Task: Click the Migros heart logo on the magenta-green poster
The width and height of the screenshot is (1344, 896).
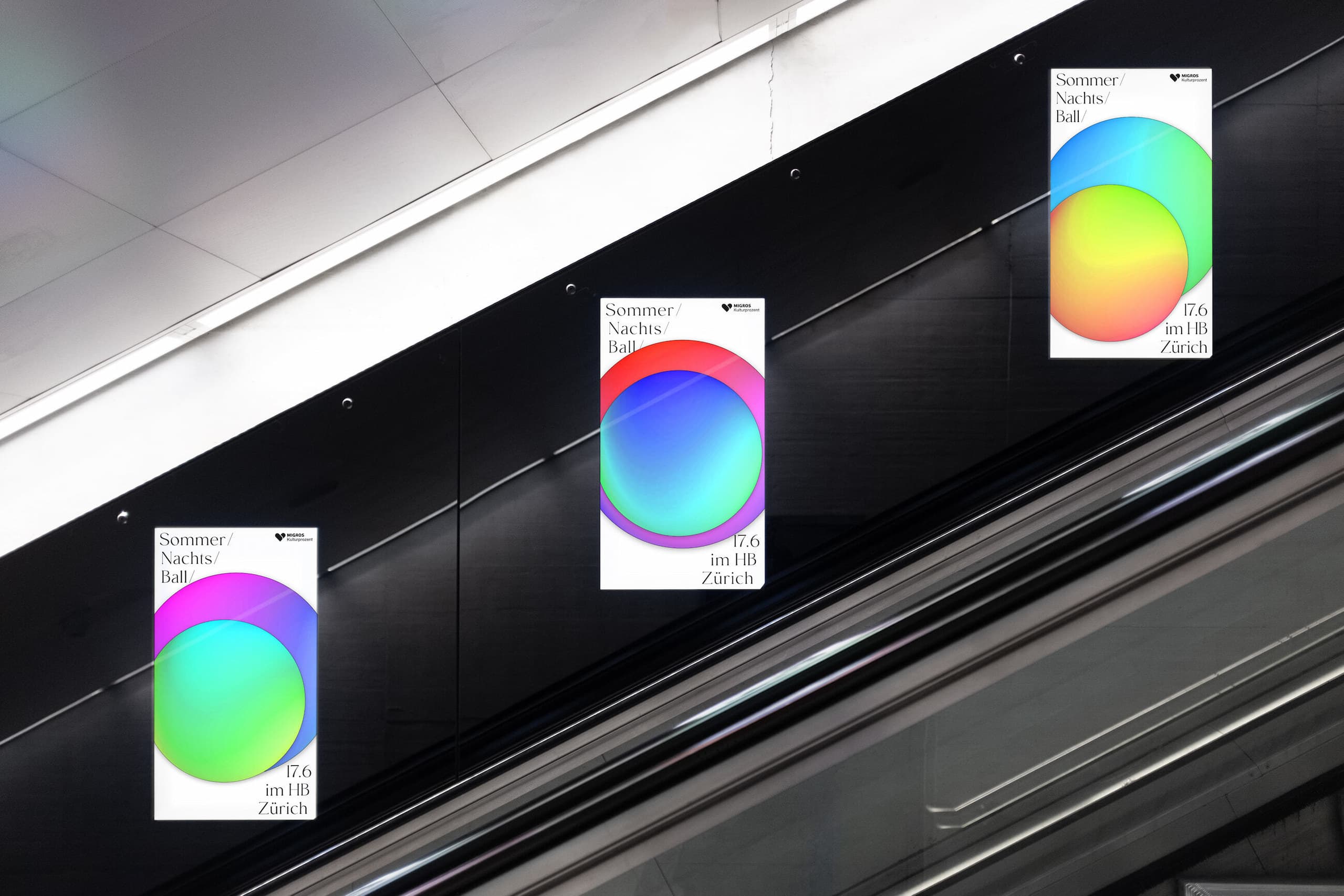Action: coord(280,537)
